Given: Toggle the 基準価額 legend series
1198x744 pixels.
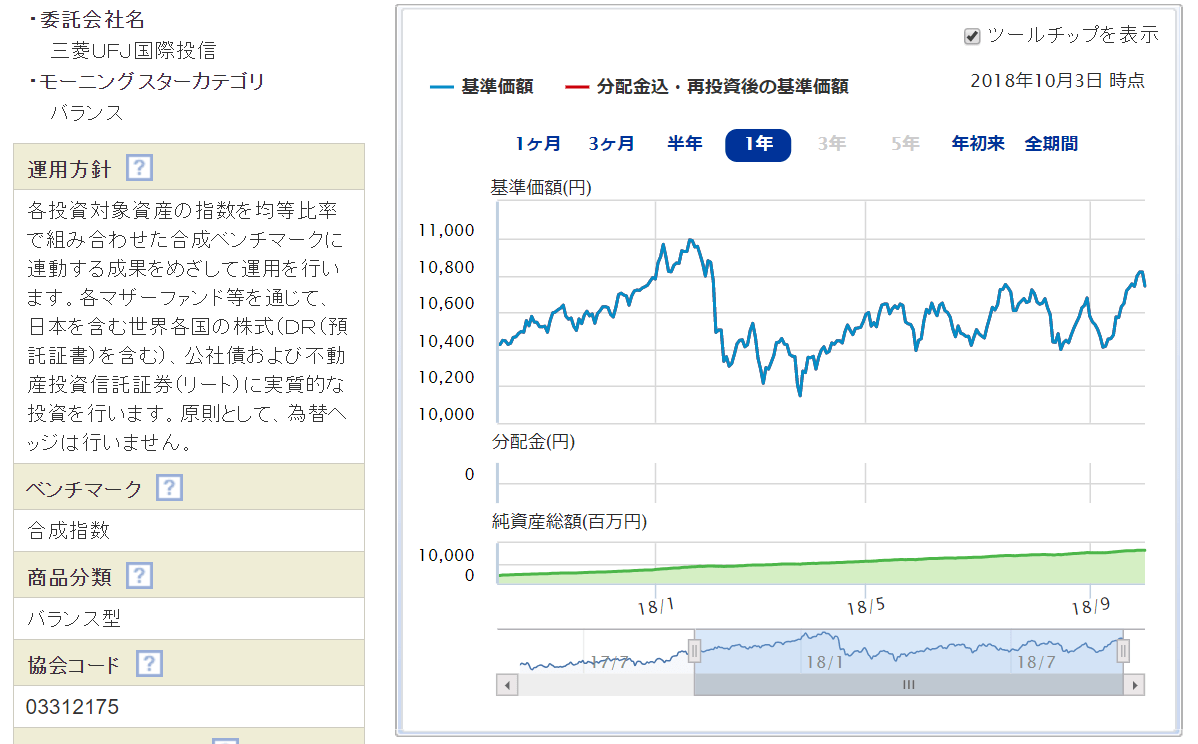Looking at the screenshot, I should pyautogui.click(x=482, y=87).
